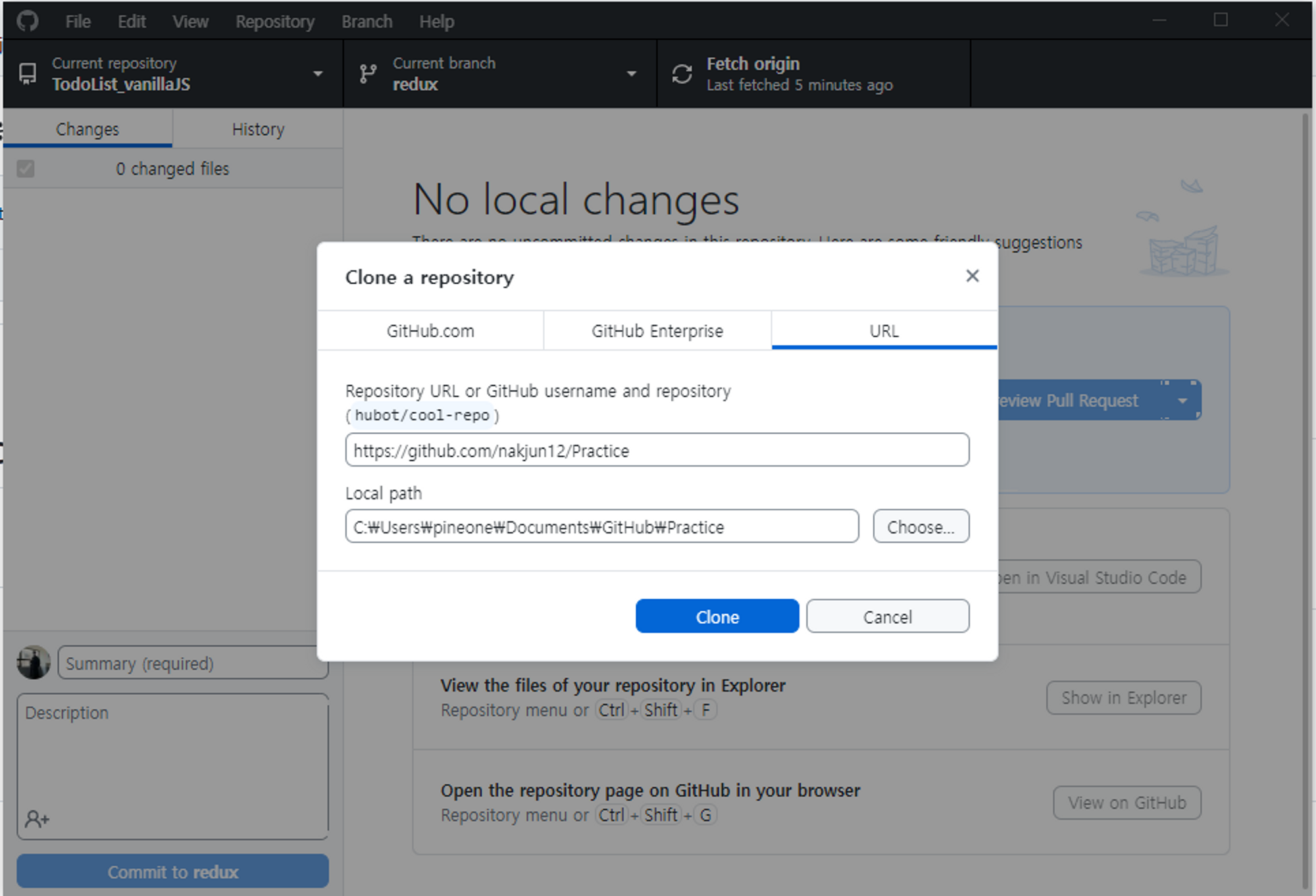This screenshot has width=1316, height=896.
Task: Click the repository icon beside Current repository
Action: pyautogui.click(x=28, y=74)
